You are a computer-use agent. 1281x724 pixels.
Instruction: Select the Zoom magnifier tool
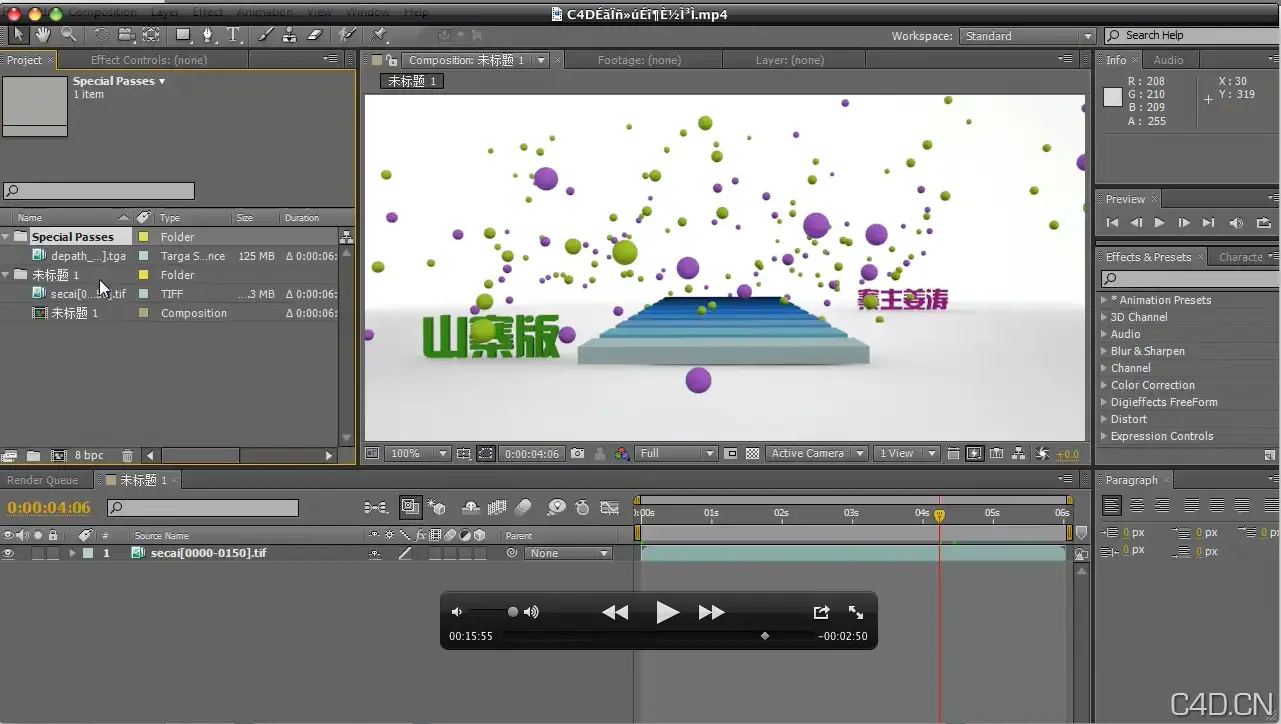pos(68,34)
